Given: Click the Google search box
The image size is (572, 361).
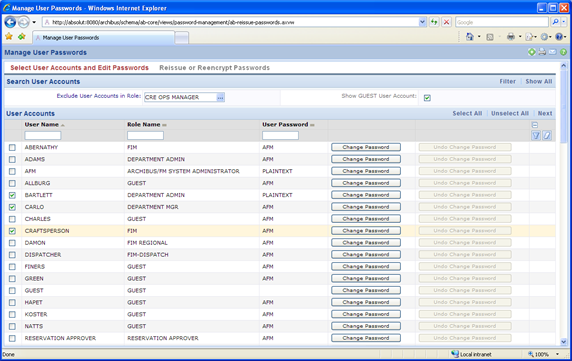Looking at the screenshot, I should click(x=502, y=22).
